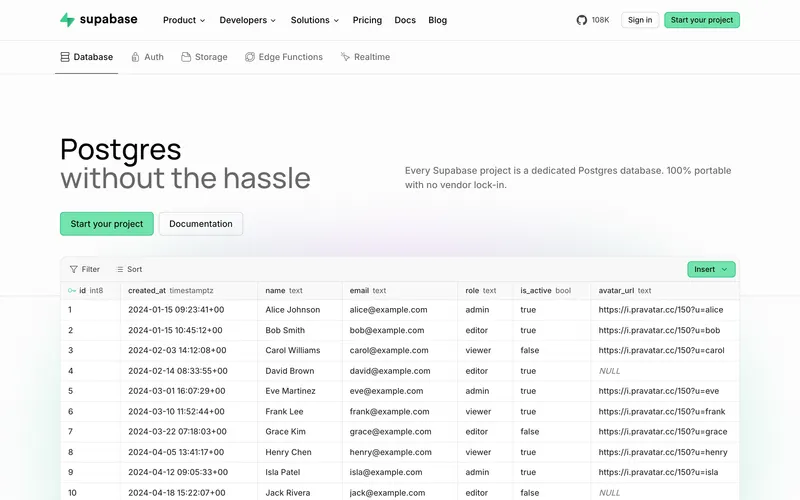Click the Auth lock icon
Image resolution: width=800 pixels, height=500 pixels.
135,57
